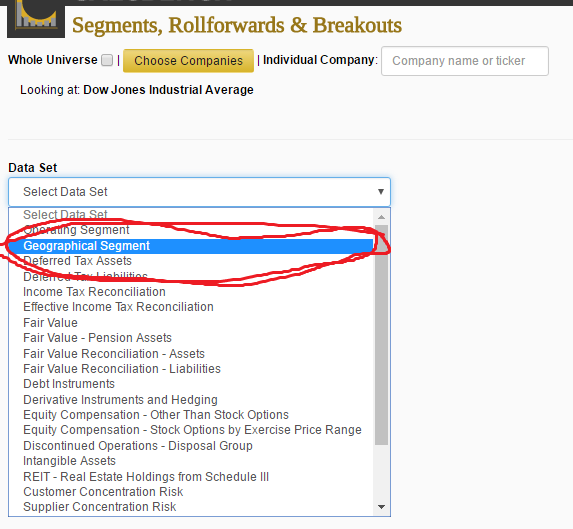The height and width of the screenshot is (529, 573).
Task: Click the list scrollbar up arrow
Action: [382, 217]
